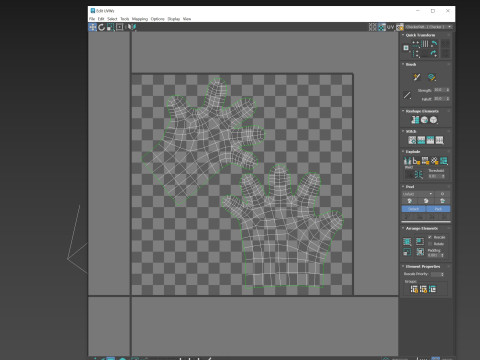The width and height of the screenshot is (480, 360).
Task: Toggle the checker pattern display icon
Action: (x=382, y=27)
